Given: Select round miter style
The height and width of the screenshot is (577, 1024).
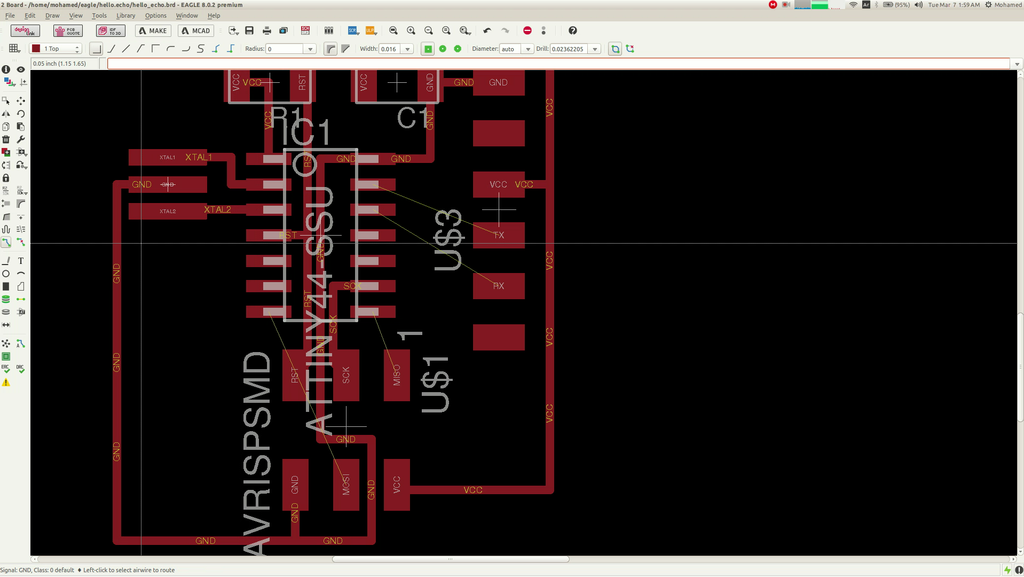Looking at the screenshot, I should point(330,49).
